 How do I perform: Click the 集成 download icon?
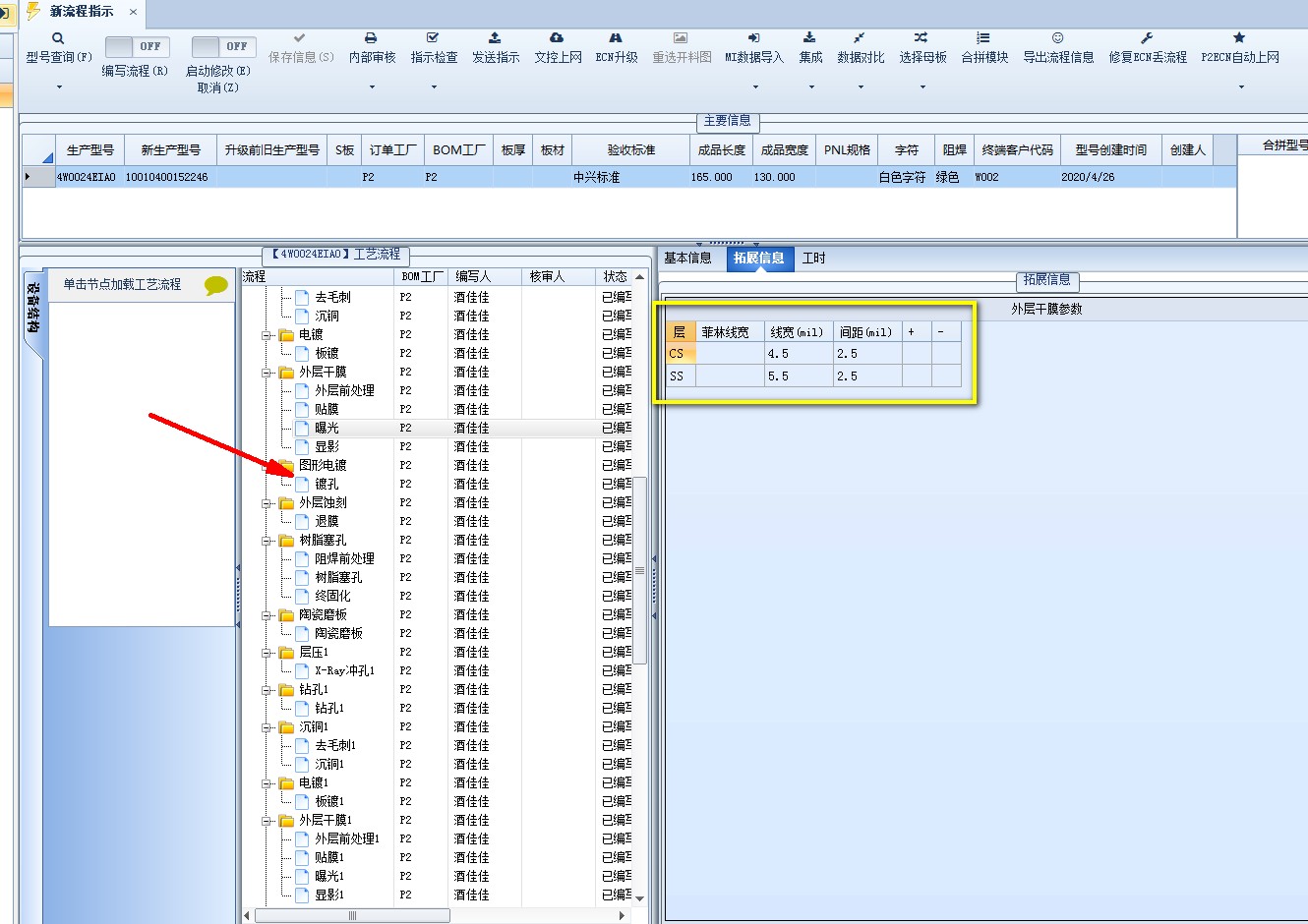[809, 38]
